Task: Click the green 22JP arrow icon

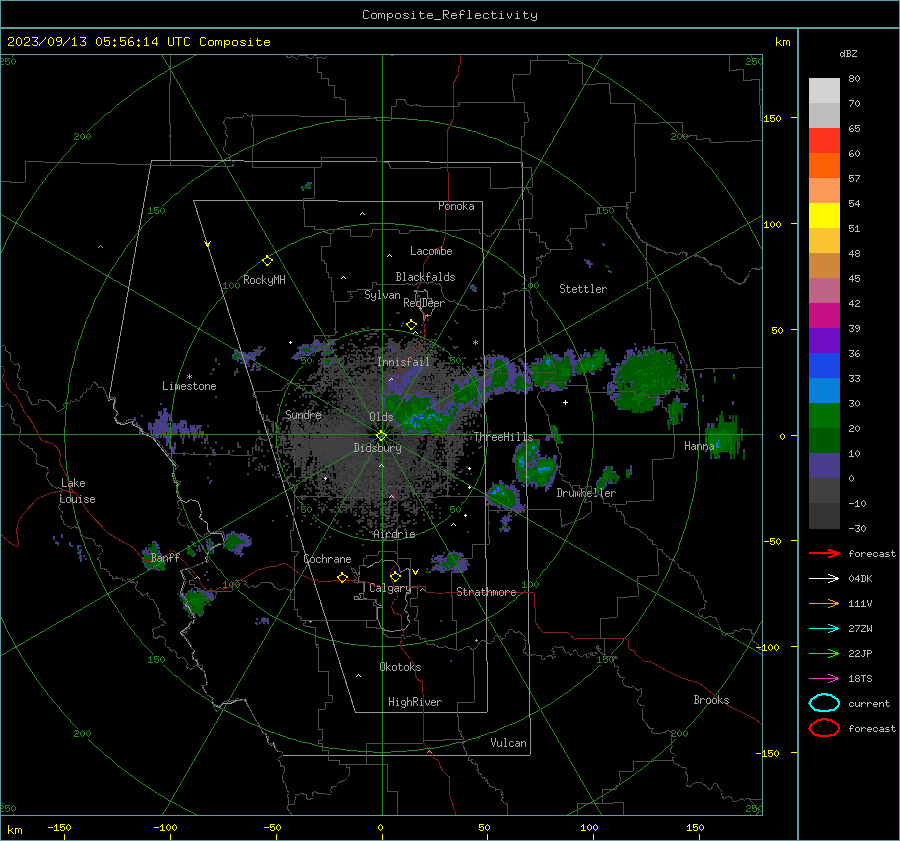Action: pos(824,653)
